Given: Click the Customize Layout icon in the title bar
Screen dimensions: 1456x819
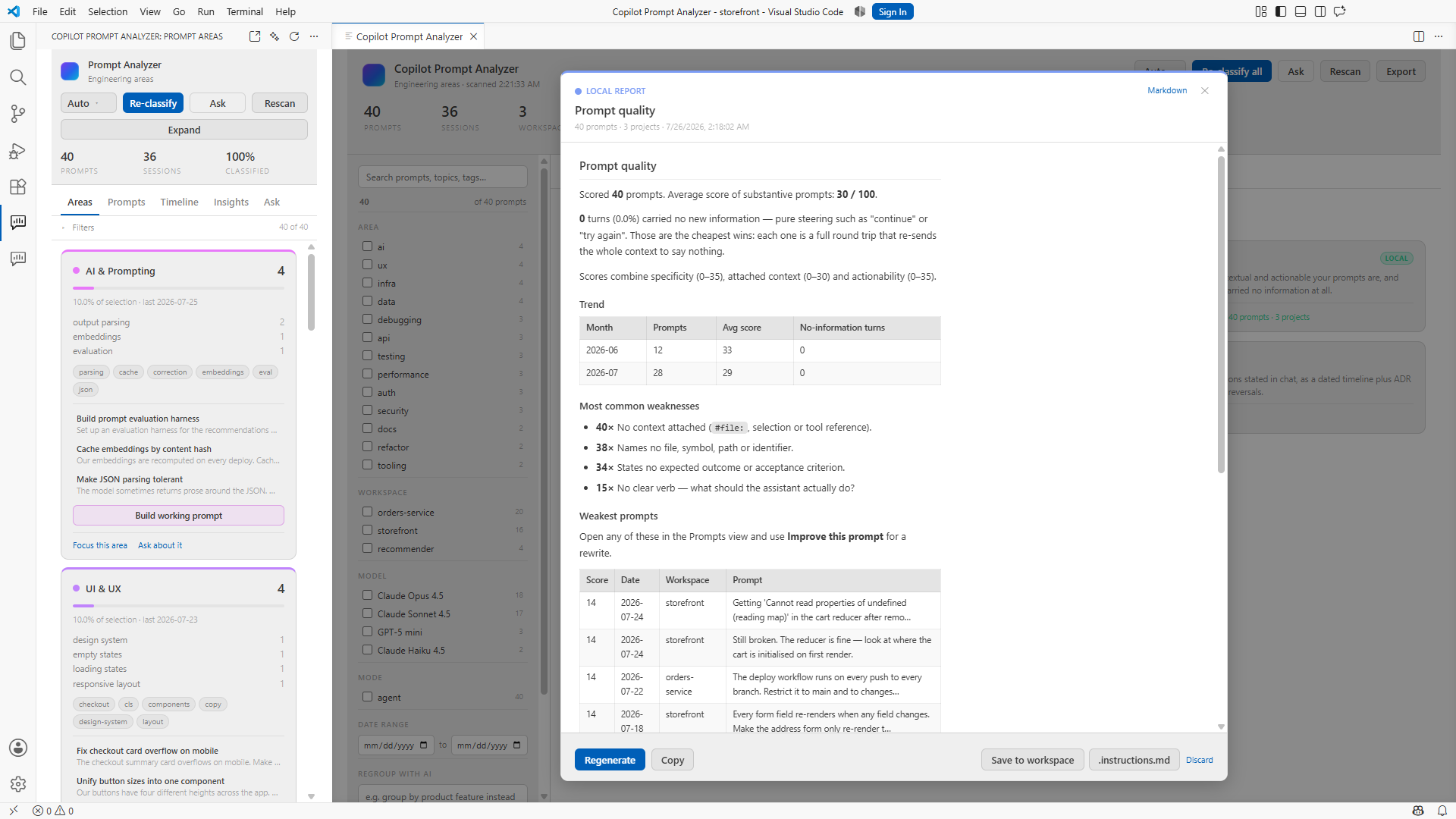Looking at the screenshot, I should [1261, 11].
